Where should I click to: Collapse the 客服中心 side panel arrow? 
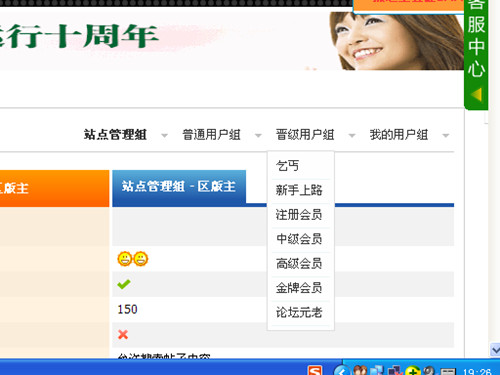pos(477,95)
